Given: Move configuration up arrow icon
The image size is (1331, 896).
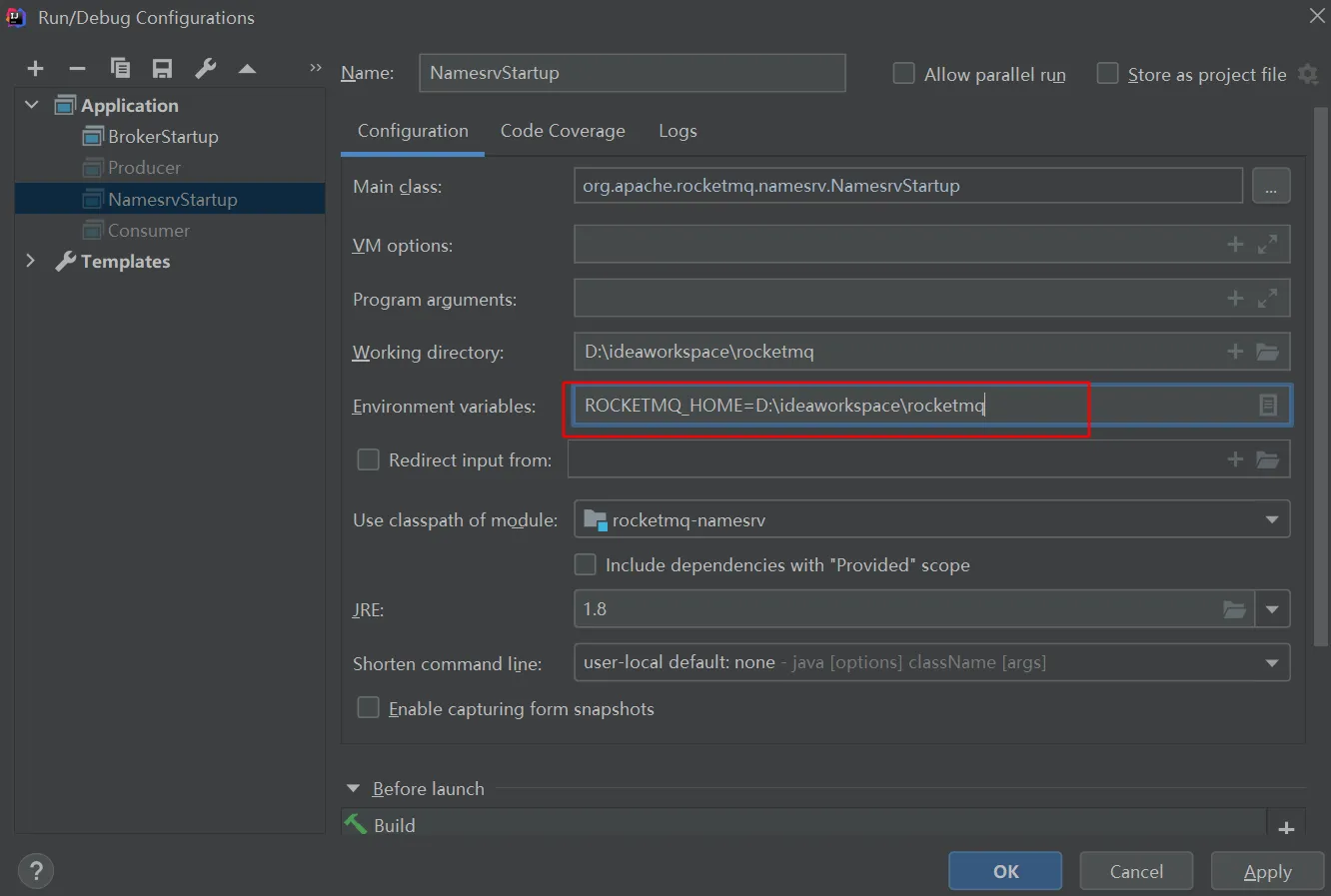Looking at the screenshot, I should 247,69.
